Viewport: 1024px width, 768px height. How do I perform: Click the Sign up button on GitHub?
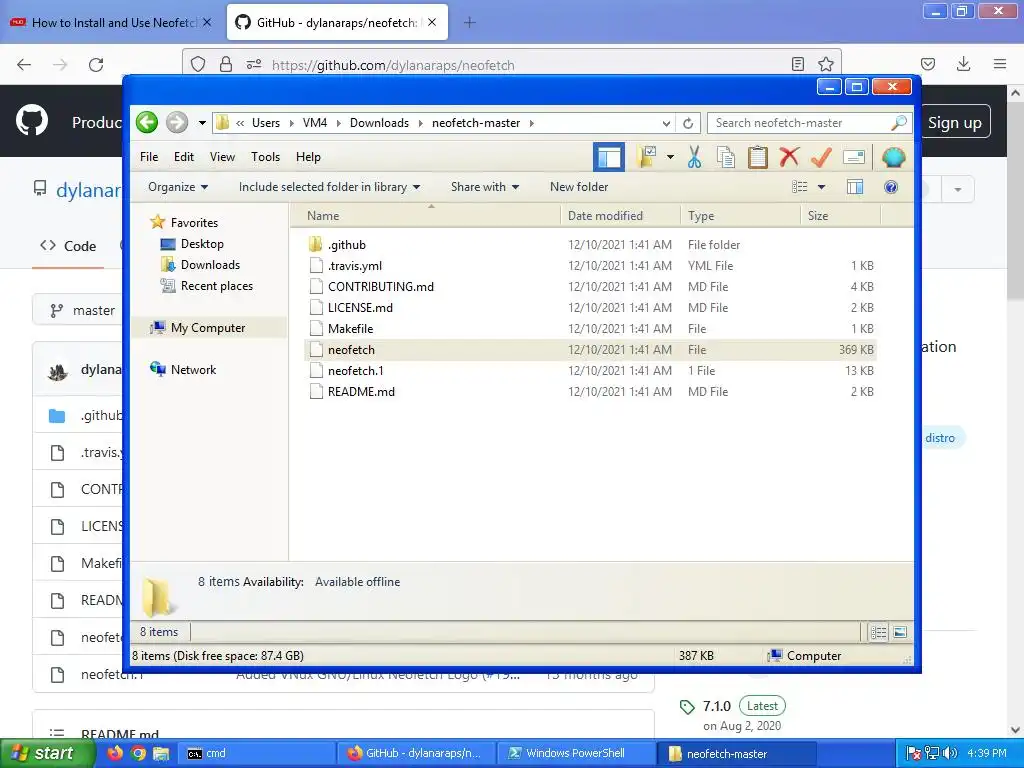point(955,122)
